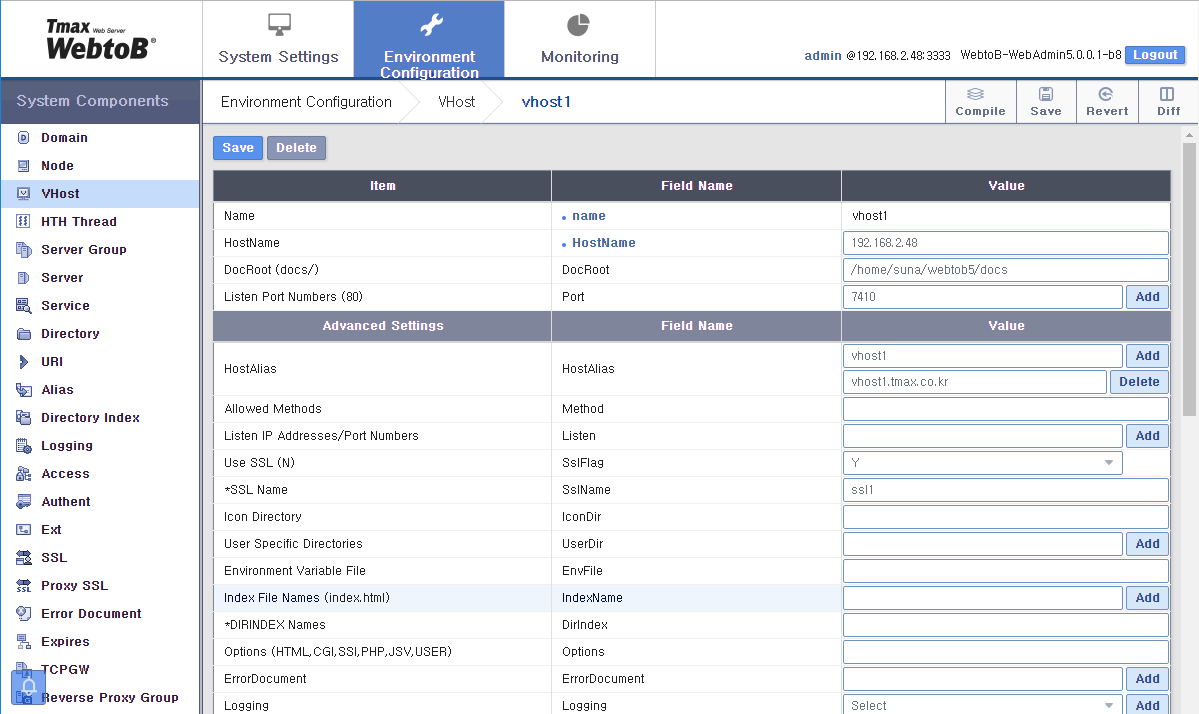Navigate to VHost via the breadcrumb
The image size is (1199, 714).
pos(456,101)
